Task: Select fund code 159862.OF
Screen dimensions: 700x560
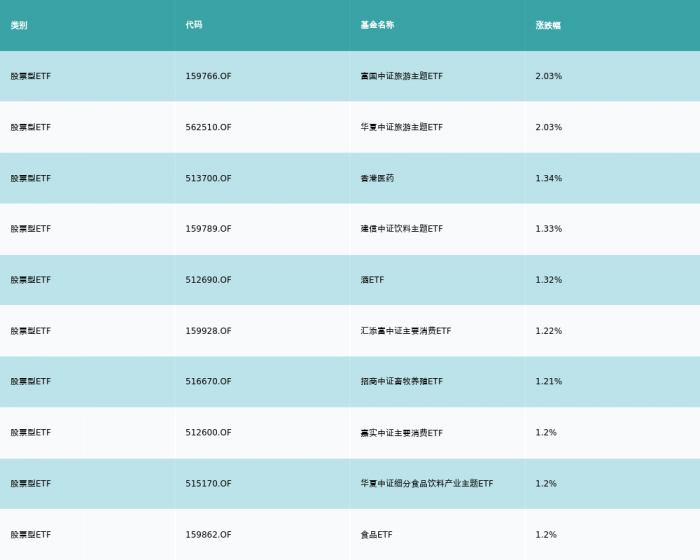Action: tap(208, 535)
